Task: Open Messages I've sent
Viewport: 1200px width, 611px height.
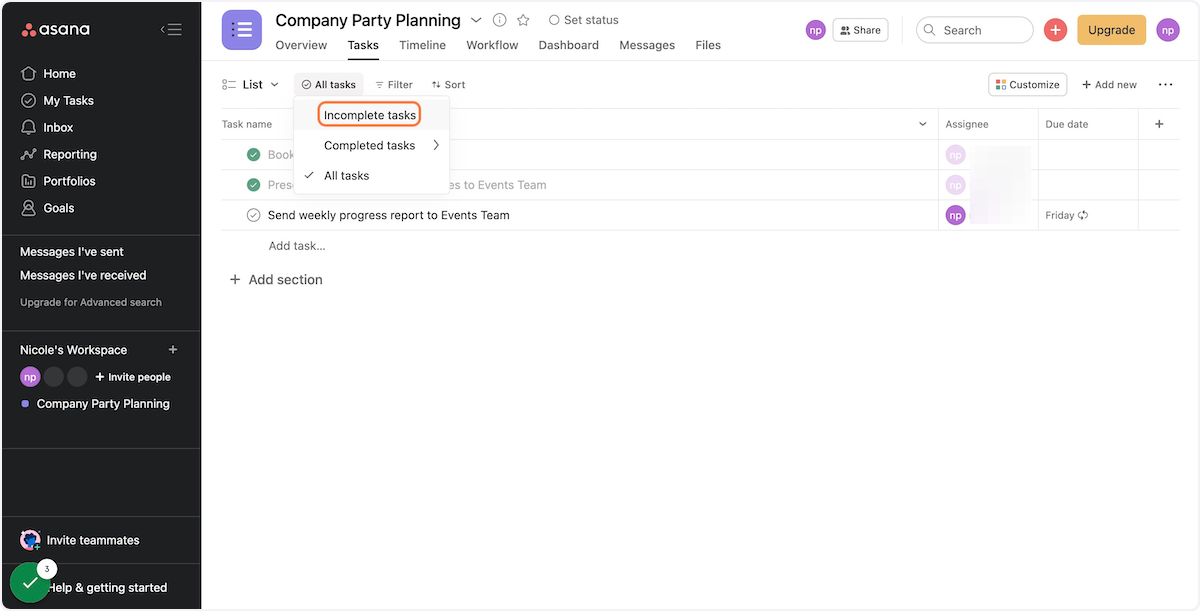Action: (x=72, y=252)
